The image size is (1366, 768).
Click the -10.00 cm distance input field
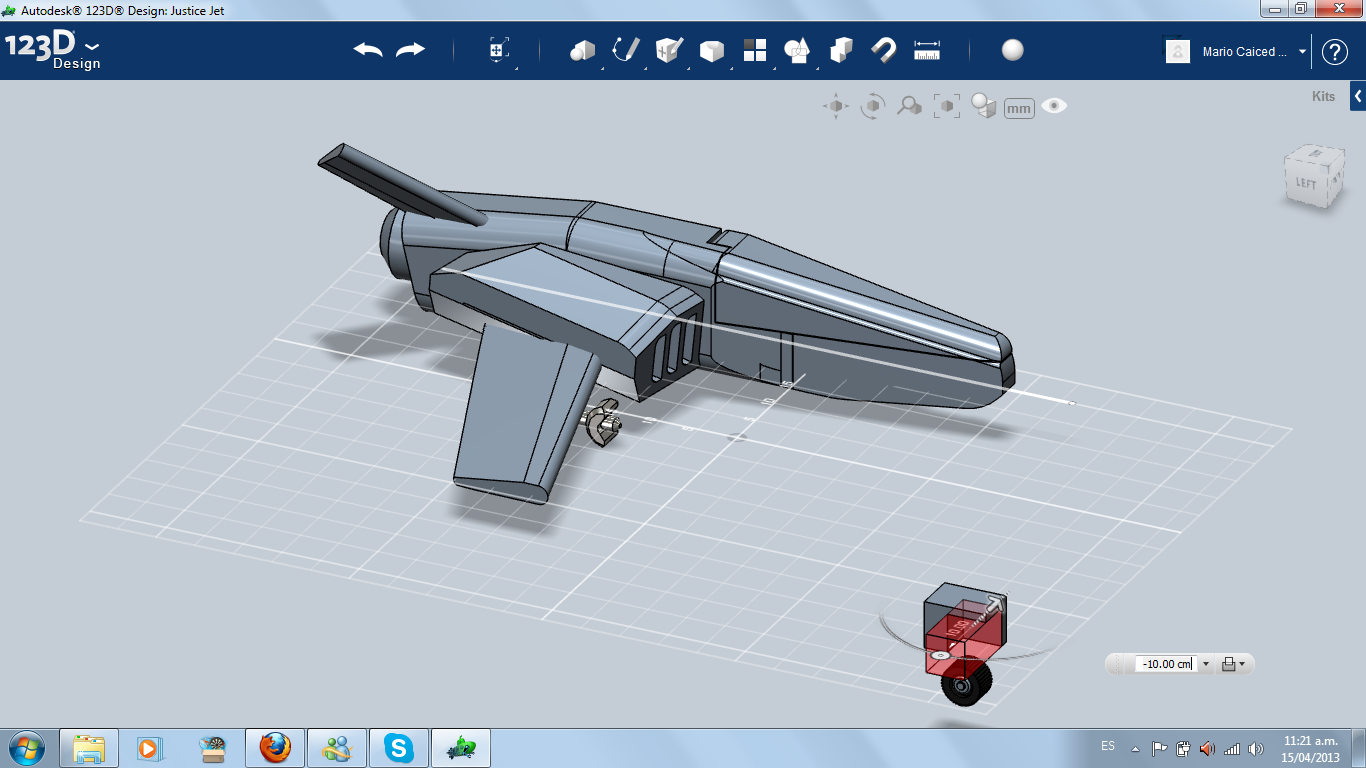click(x=1166, y=664)
